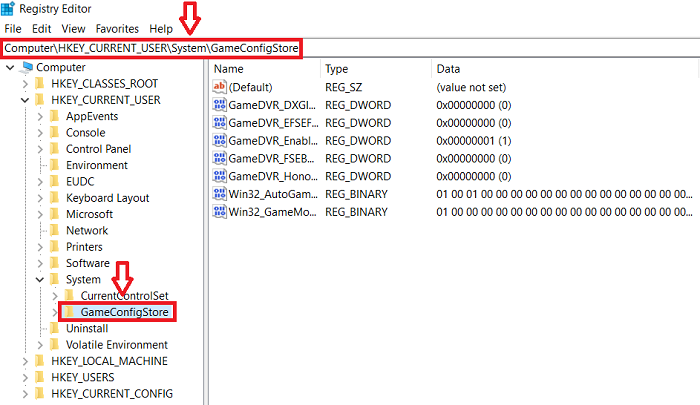Screen dimensions: 700x405
Task: Click the Uninstall folder icon
Action: click(54, 328)
